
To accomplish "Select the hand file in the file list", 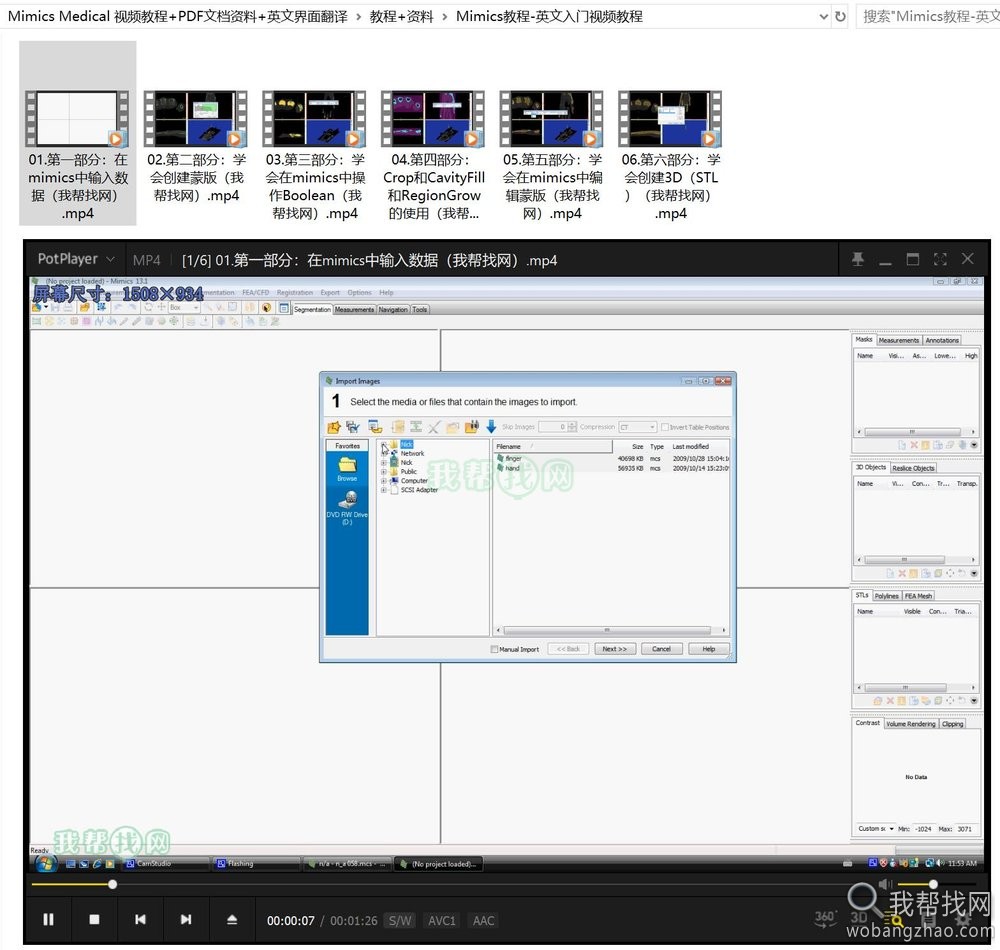I will (x=512, y=467).
